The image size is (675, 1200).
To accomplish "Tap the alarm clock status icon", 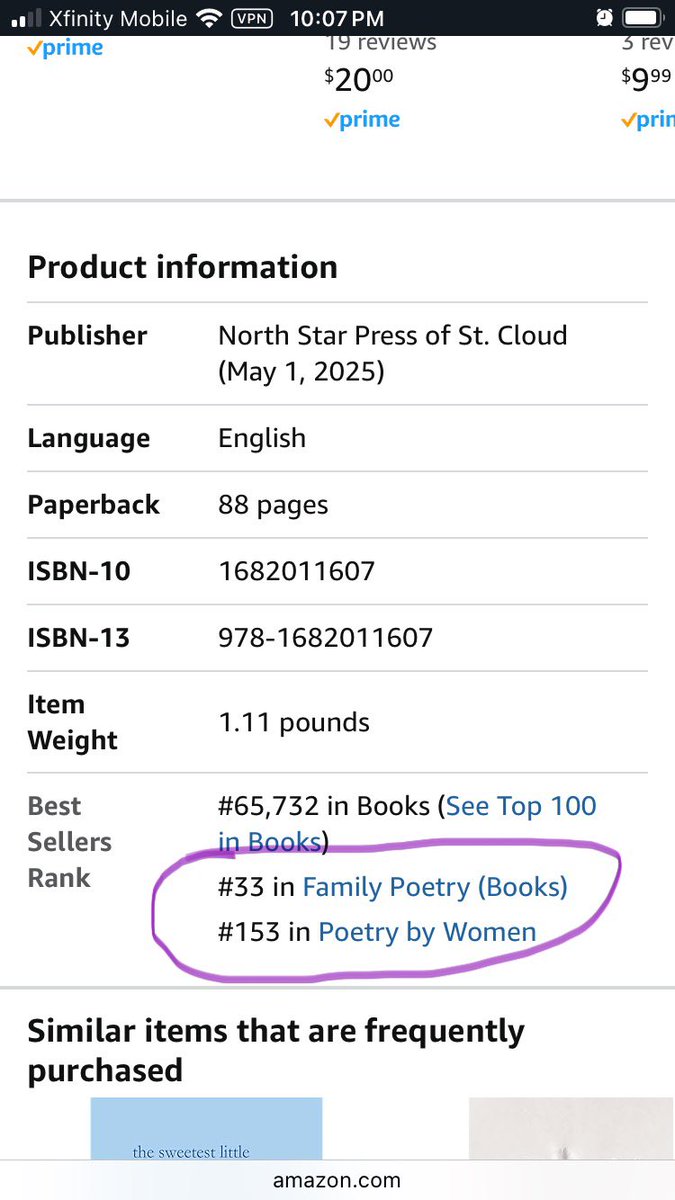I will [604, 18].
